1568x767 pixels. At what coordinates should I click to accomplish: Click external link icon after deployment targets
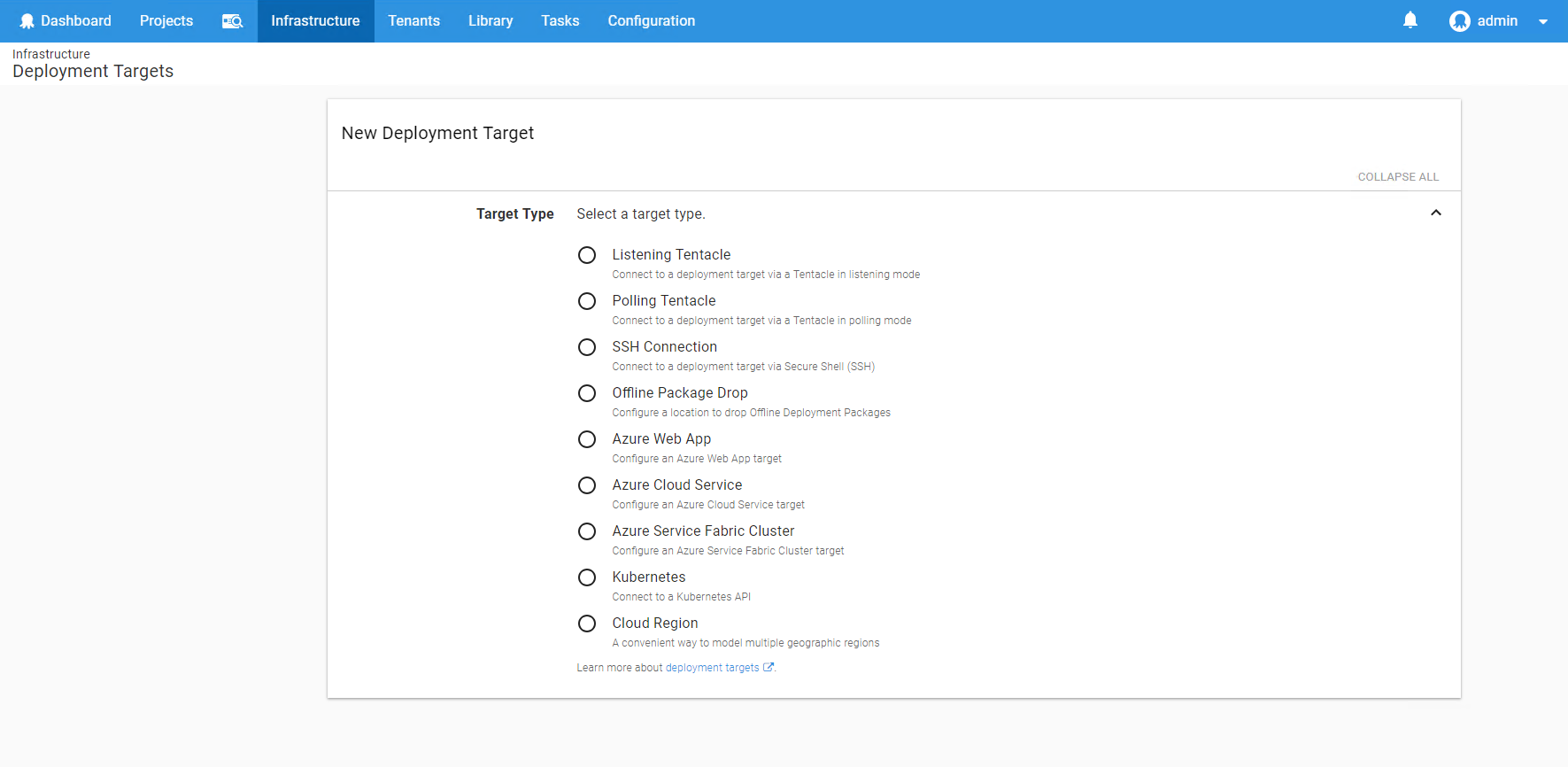769,668
